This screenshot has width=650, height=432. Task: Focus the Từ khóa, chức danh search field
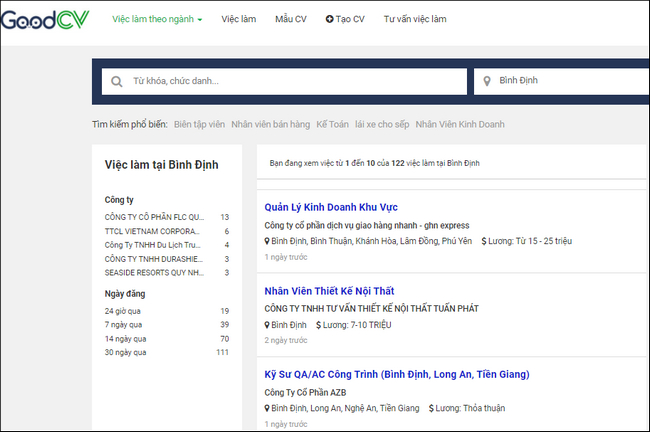click(284, 81)
